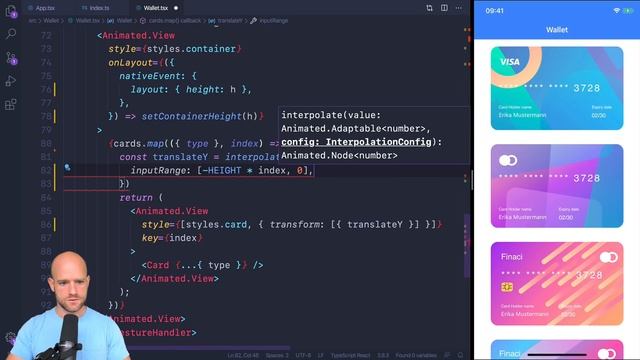Click the Ln 82, Col status bar entry
Viewport: 640px width, 360px height.
pyautogui.click(x=243, y=356)
